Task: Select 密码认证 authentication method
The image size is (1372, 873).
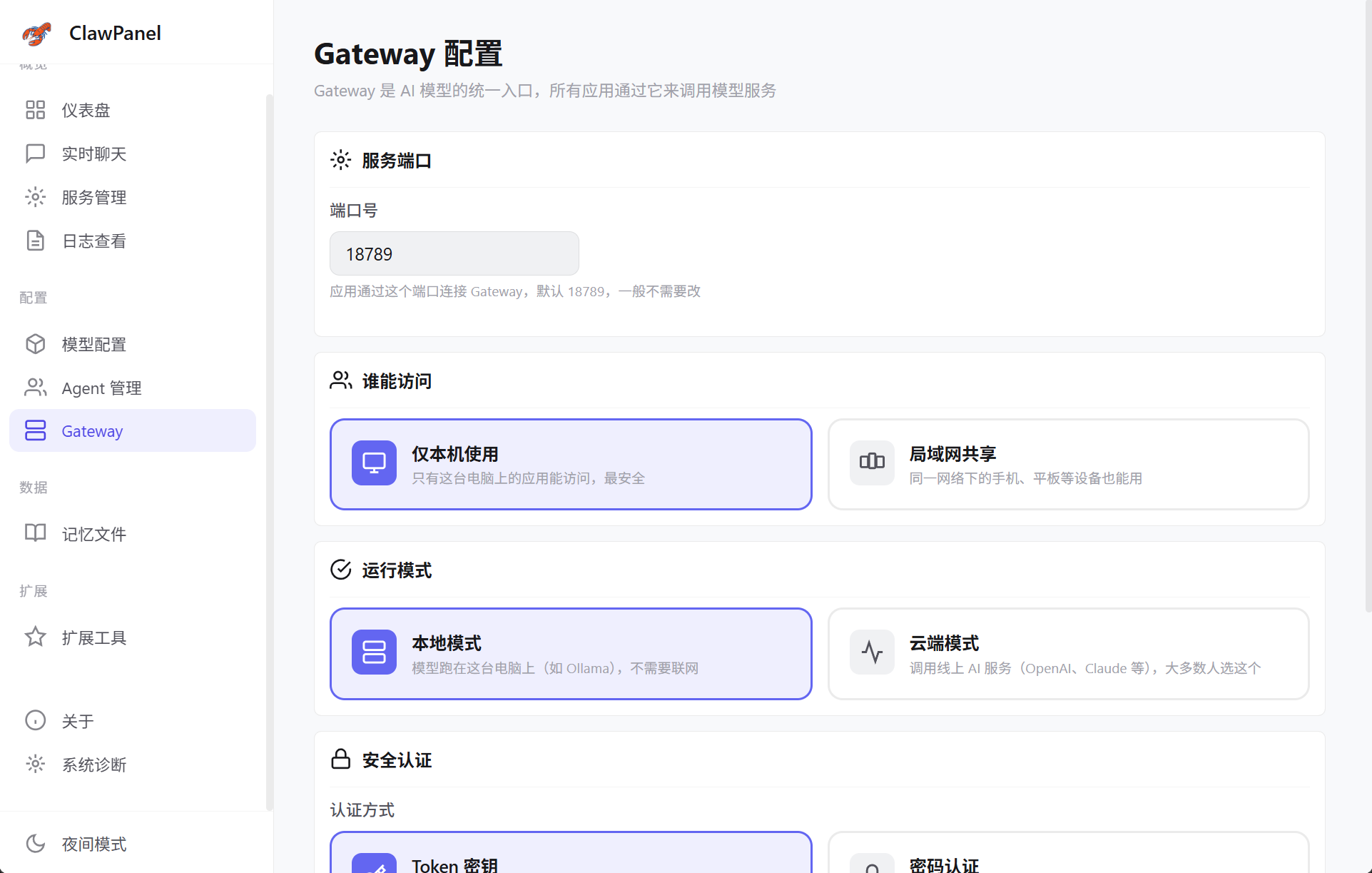Action: 1068,857
